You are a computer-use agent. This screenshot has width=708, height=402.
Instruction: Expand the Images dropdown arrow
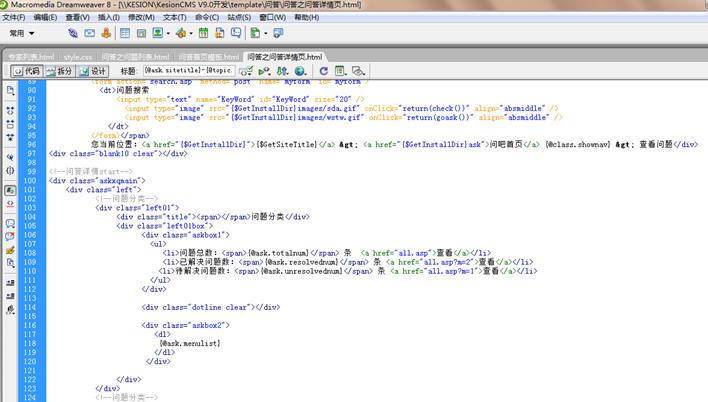pos(168,33)
